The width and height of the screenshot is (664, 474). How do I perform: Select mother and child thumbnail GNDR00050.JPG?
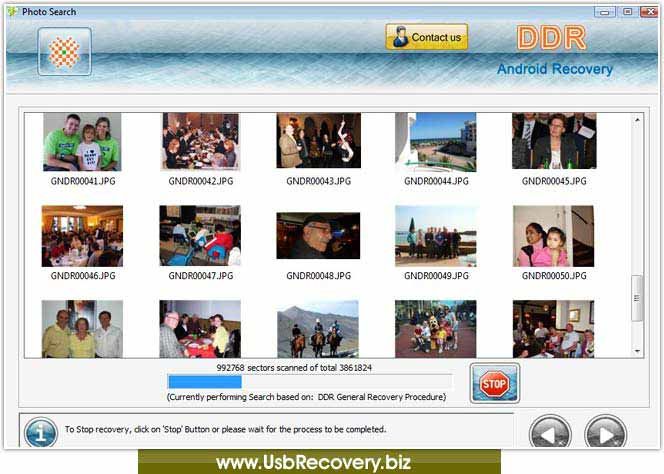pos(553,236)
